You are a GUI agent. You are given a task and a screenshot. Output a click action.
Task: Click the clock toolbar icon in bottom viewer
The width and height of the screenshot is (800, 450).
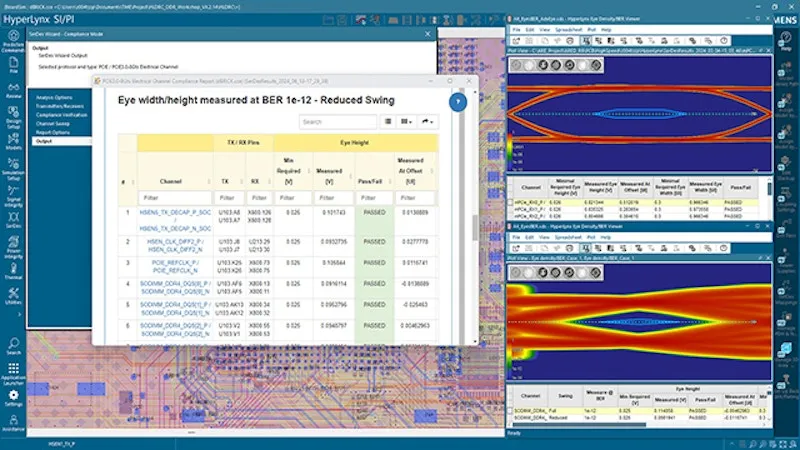point(723,248)
